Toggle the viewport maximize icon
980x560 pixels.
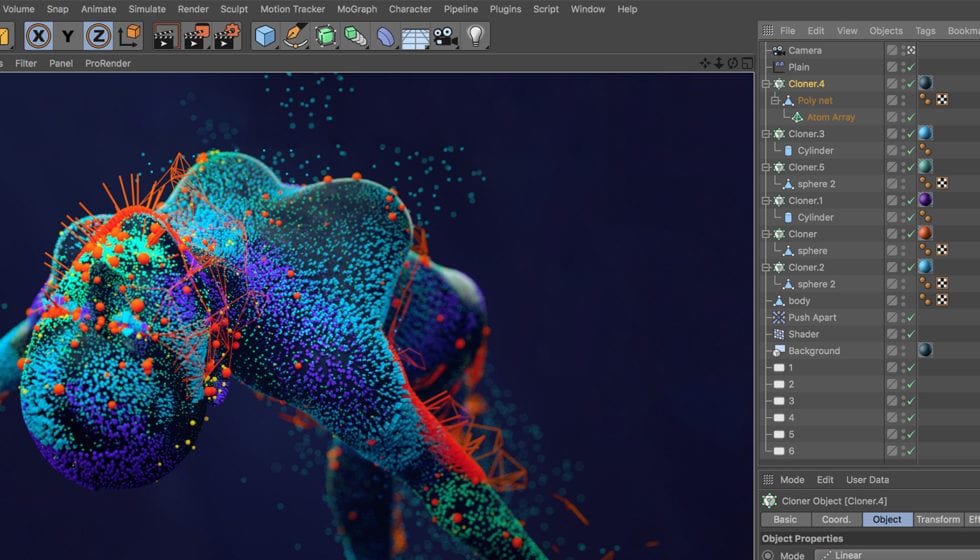click(x=747, y=63)
